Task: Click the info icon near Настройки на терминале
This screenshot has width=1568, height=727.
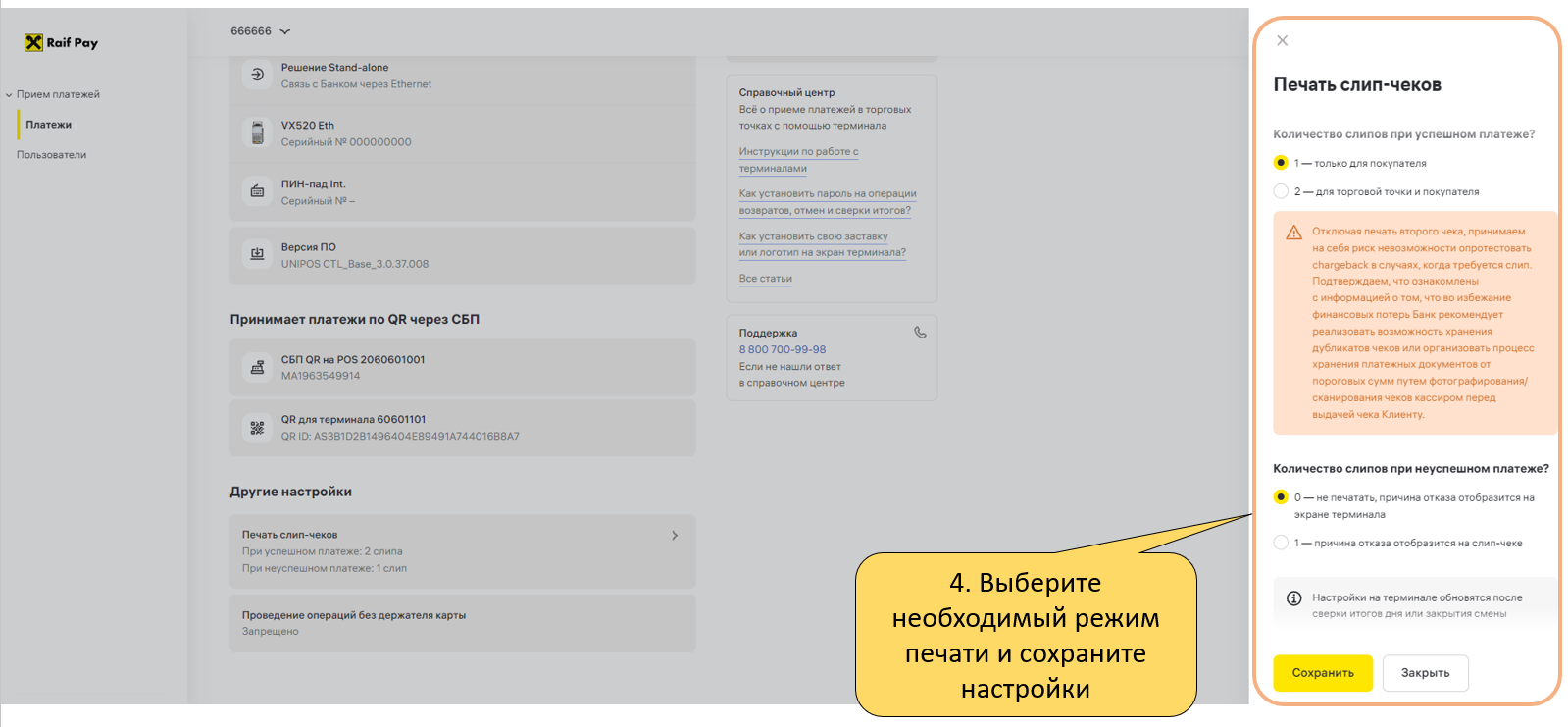Action: (1293, 598)
